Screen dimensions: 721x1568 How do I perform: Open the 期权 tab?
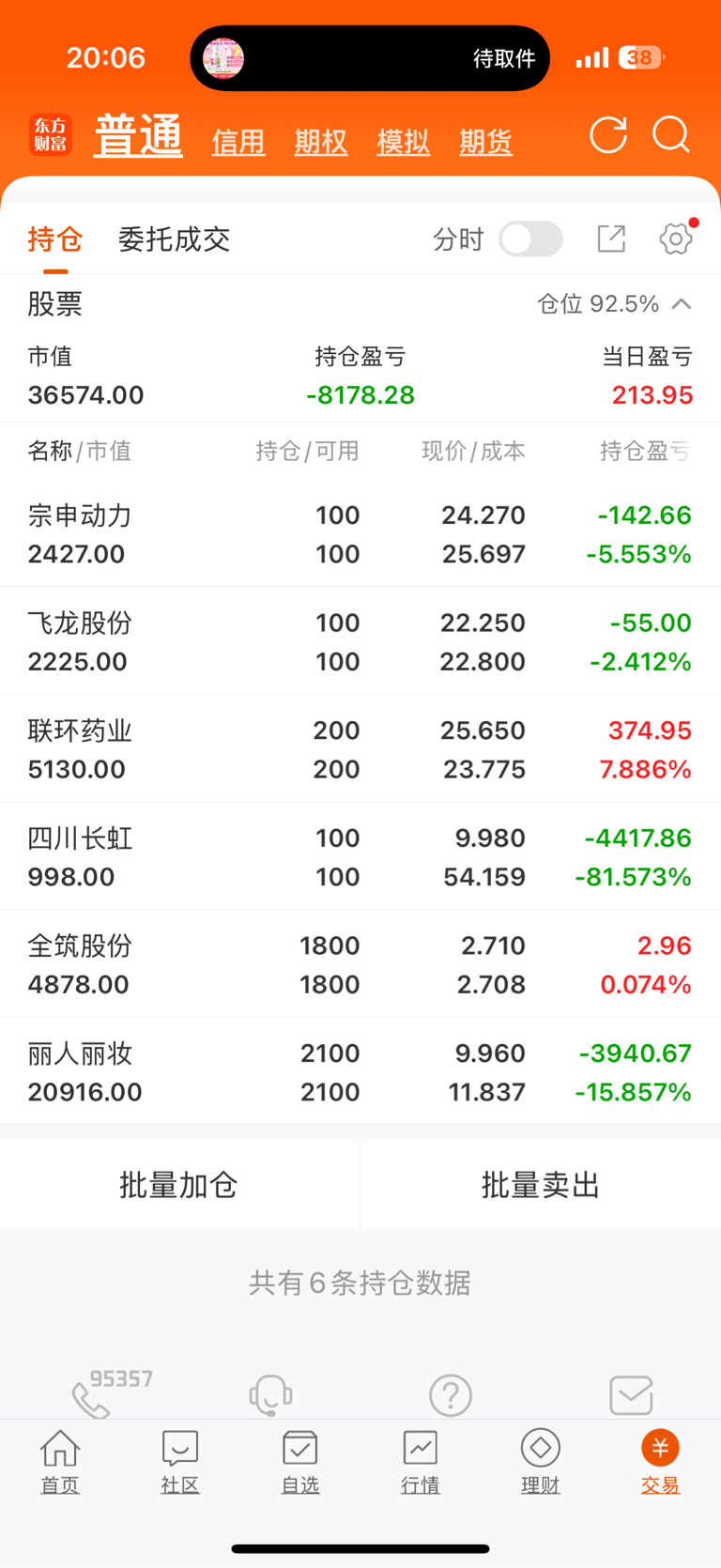[x=321, y=142]
